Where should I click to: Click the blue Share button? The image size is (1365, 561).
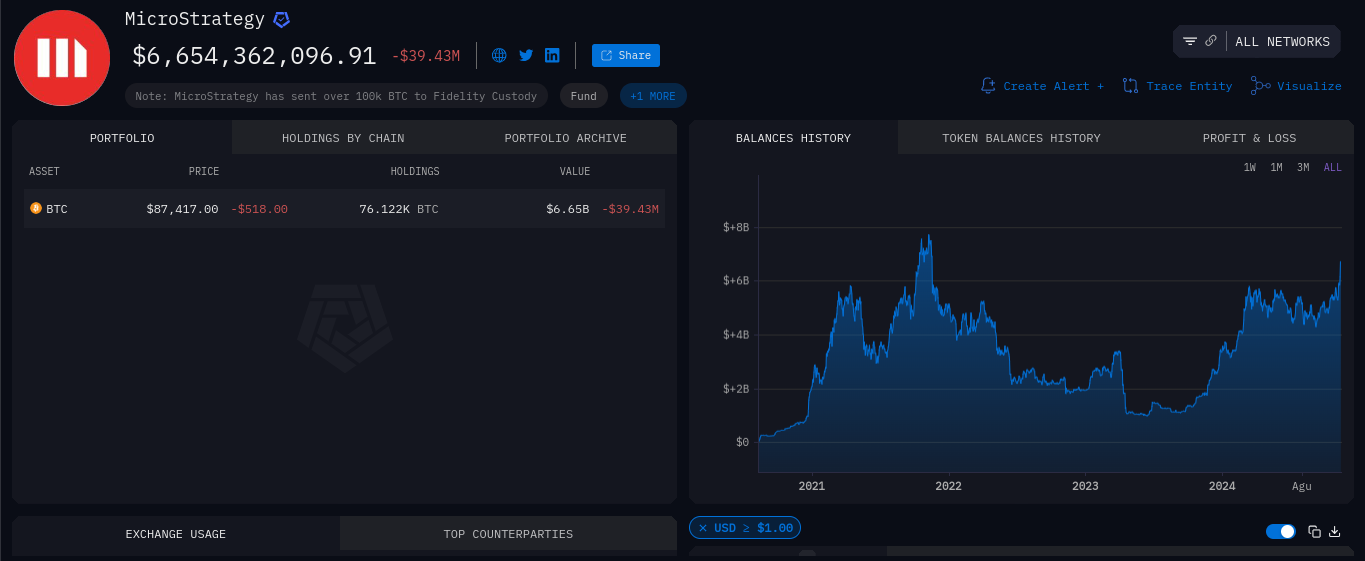tap(626, 56)
